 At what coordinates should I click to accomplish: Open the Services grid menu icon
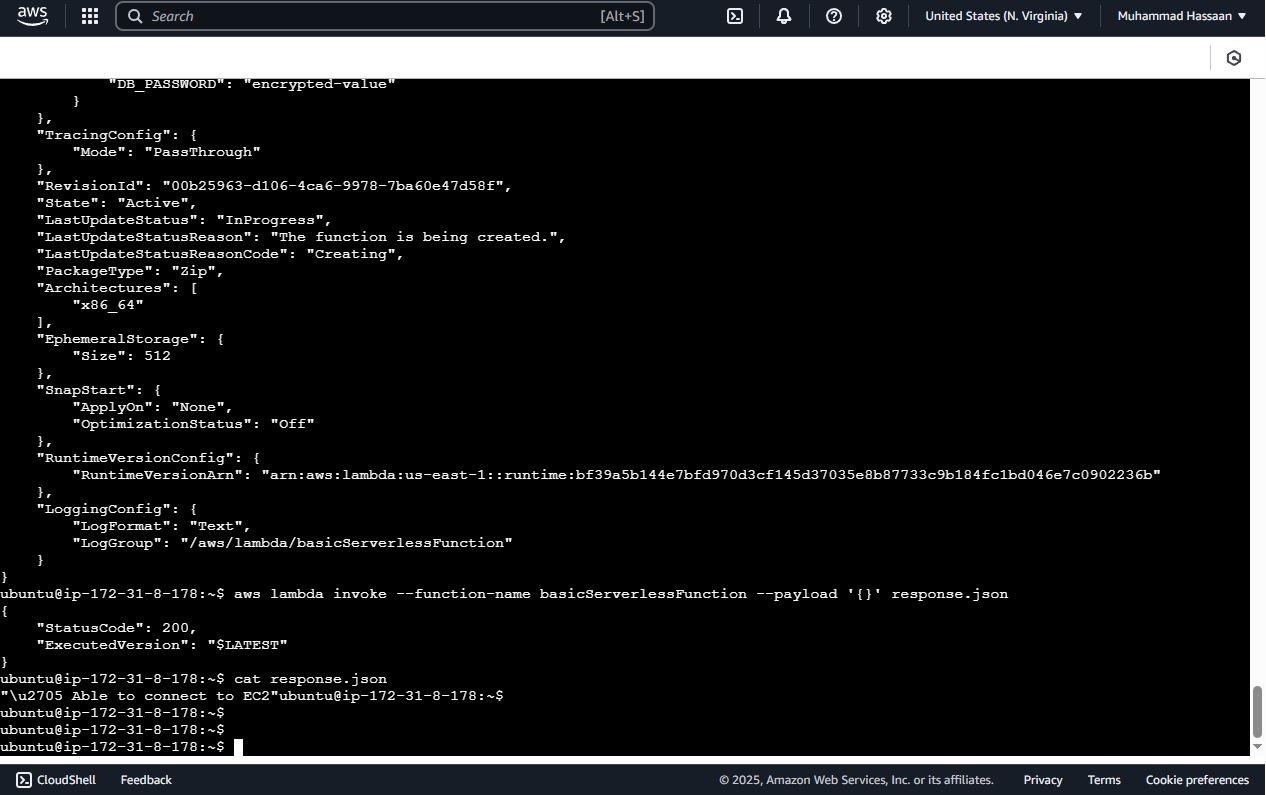click(89, 16)
